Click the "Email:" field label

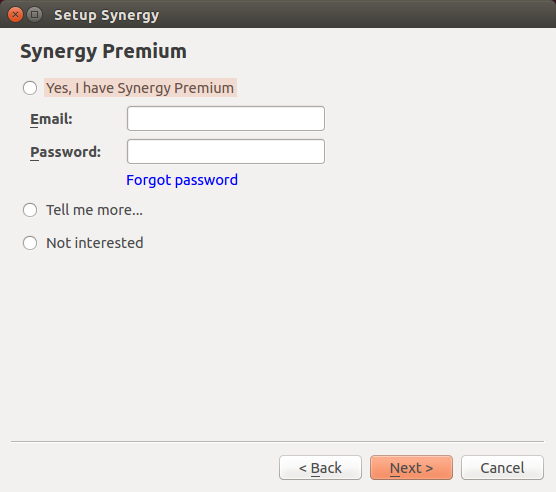pos(51,119)
